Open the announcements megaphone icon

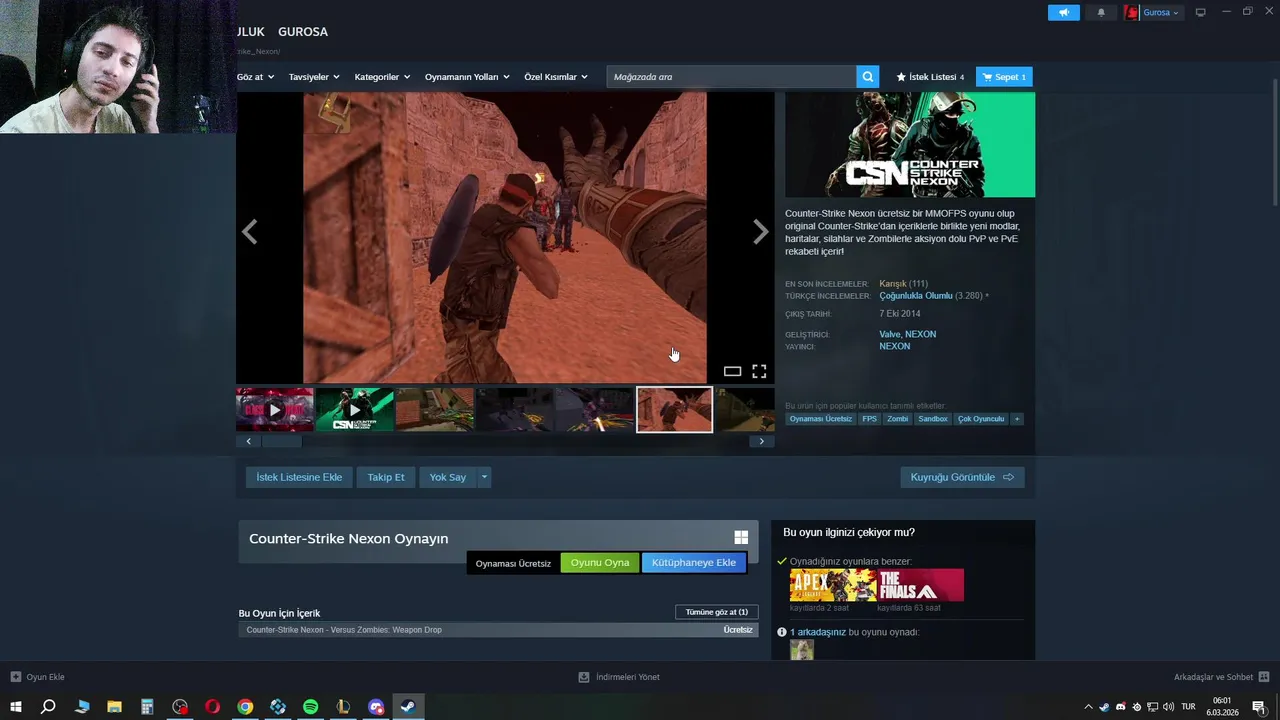(1064, 13)
